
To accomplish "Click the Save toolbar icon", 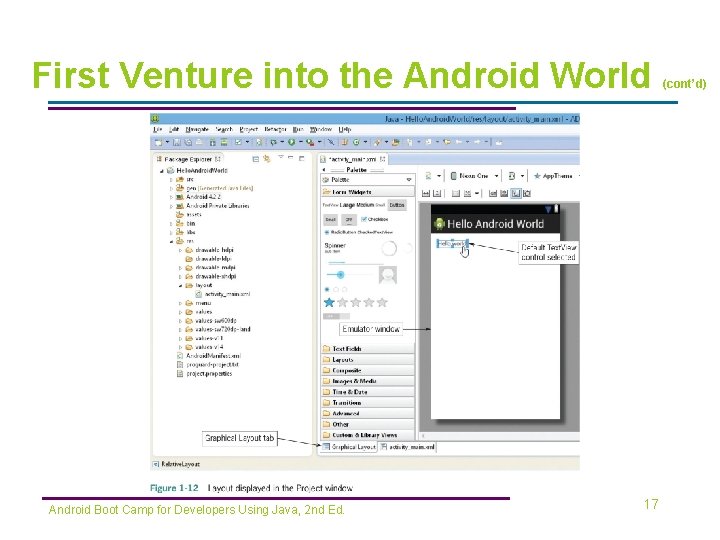I will (176, 142).
